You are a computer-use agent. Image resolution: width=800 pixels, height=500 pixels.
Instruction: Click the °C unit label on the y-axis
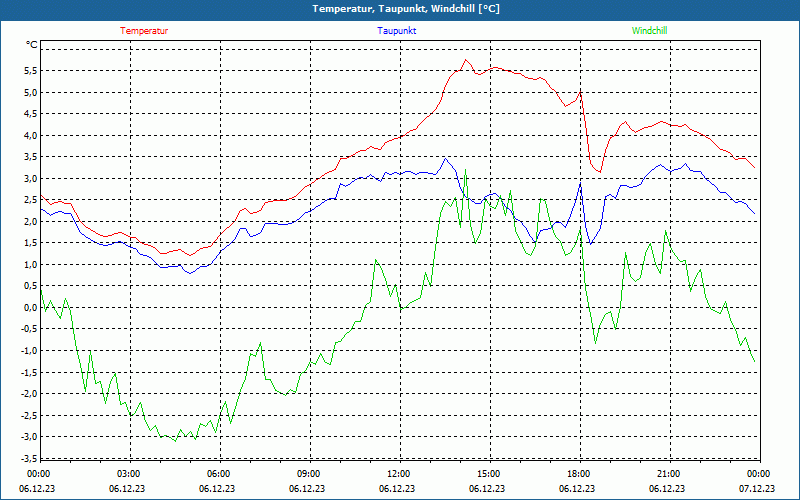[x=32, y=45]
